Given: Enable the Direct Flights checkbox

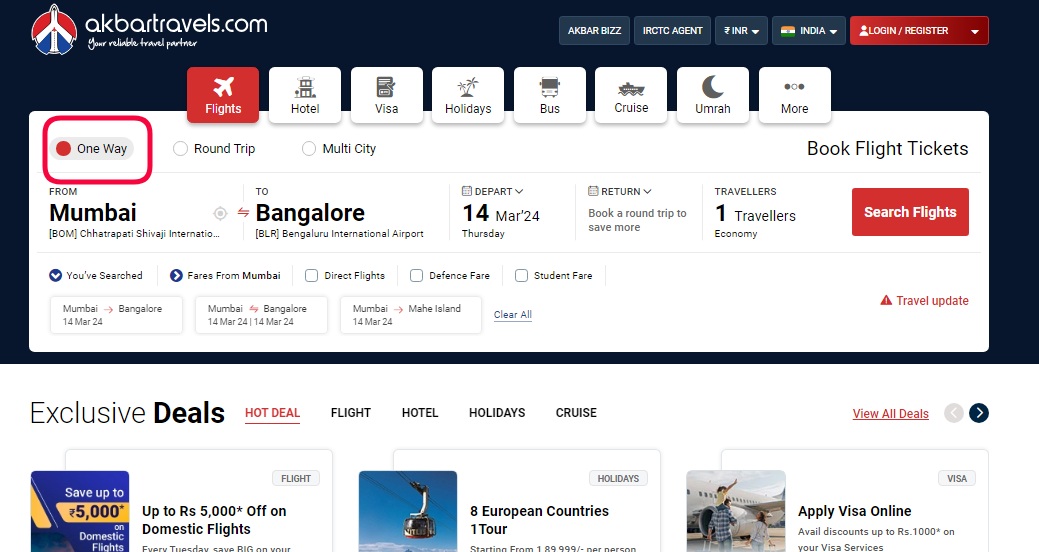Looking at the screenshot, I should pos(311,275).
